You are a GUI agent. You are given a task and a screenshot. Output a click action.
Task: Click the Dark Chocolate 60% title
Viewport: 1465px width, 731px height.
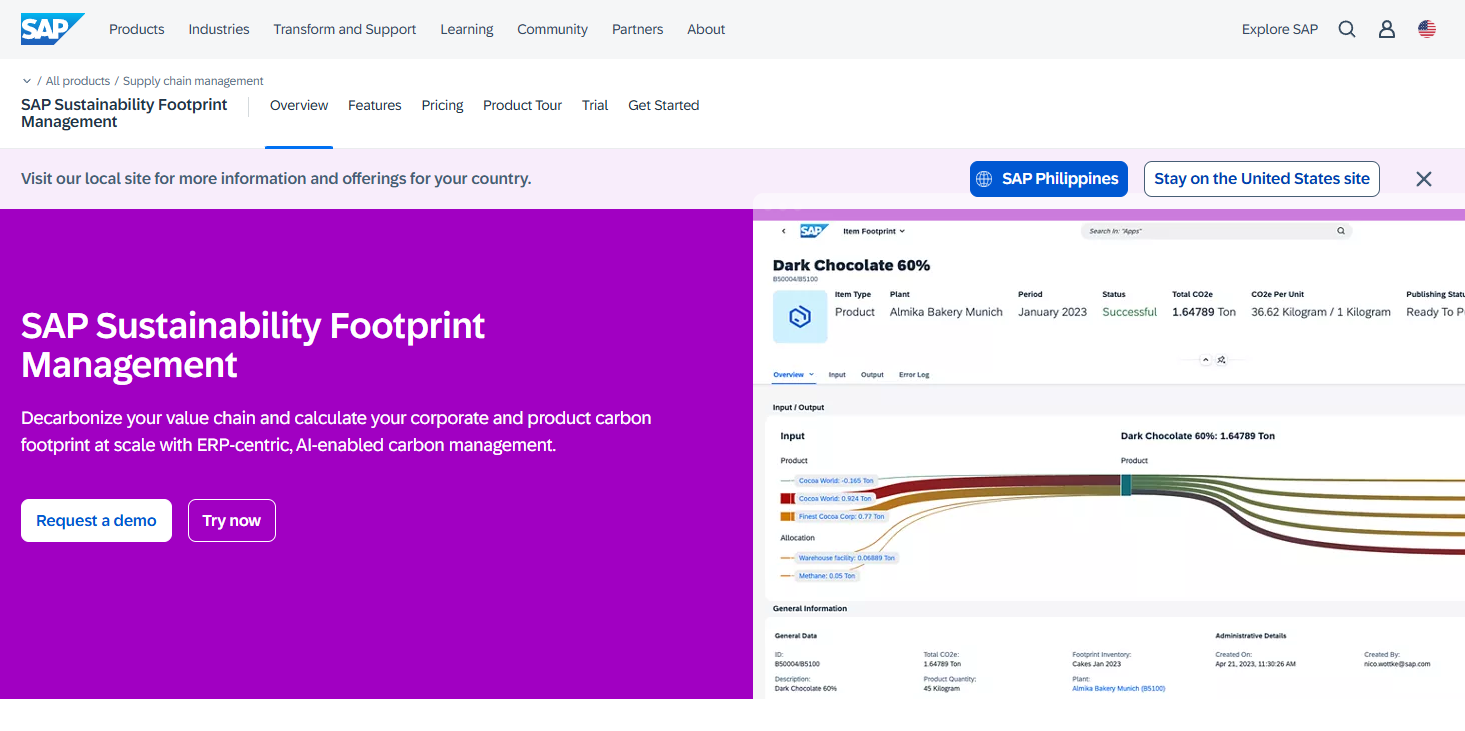(851, 265)
